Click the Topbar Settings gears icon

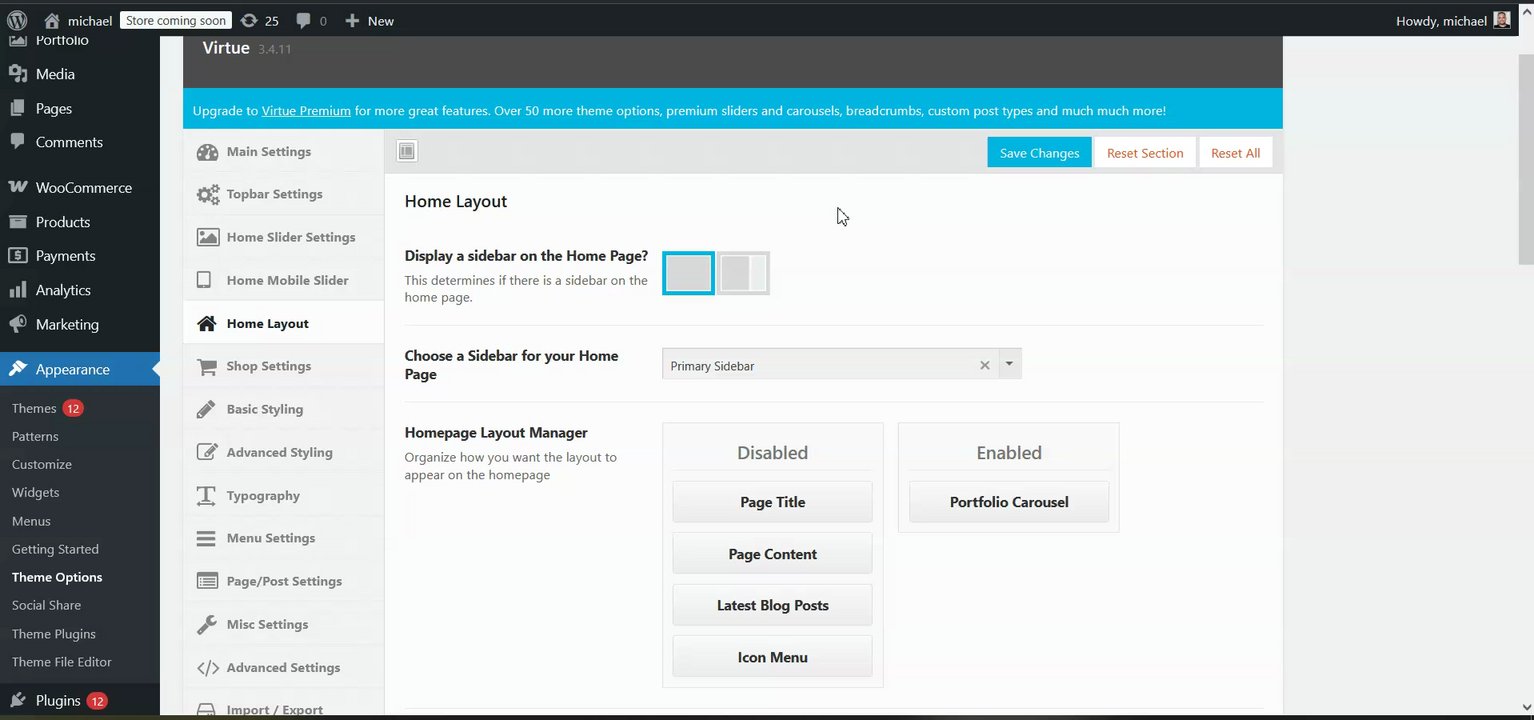click(x=207, y=195)
